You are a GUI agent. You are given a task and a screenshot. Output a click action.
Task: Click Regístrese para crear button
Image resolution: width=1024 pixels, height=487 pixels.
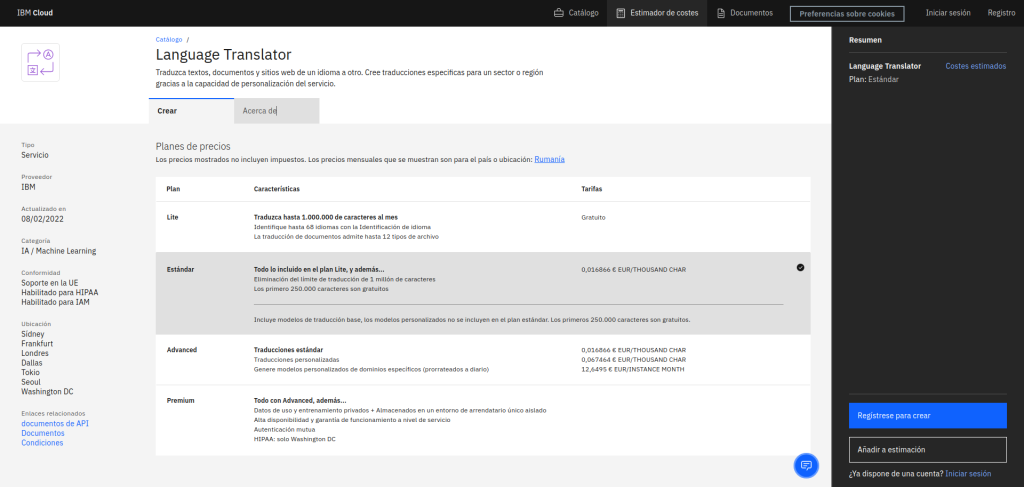[x=927, y=415]
